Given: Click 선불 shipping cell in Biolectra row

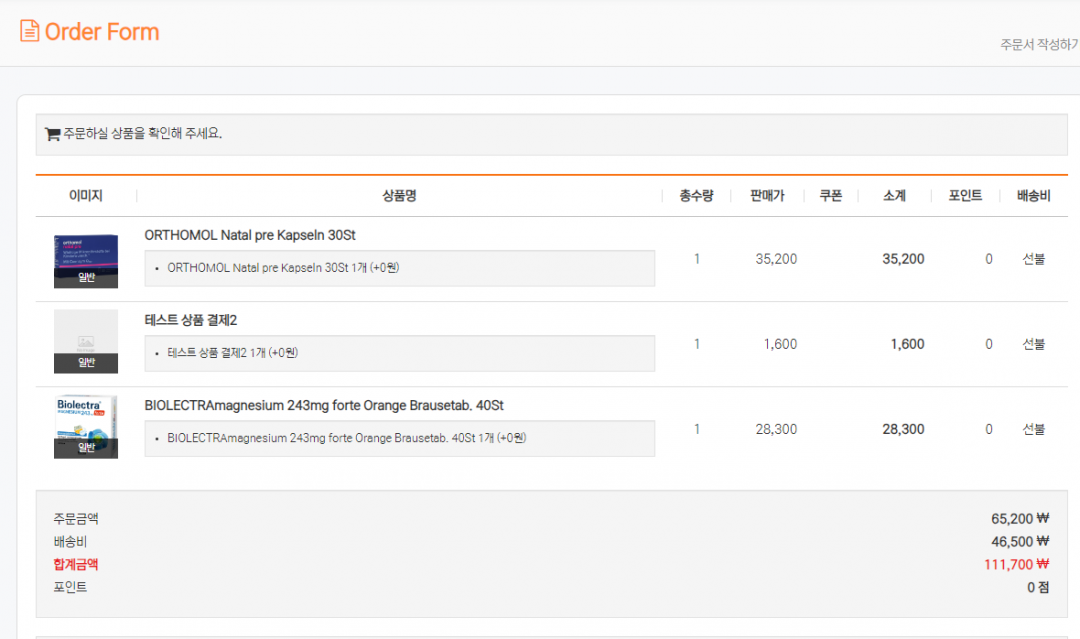Looking at the screenshot, I should (1034, 429).
